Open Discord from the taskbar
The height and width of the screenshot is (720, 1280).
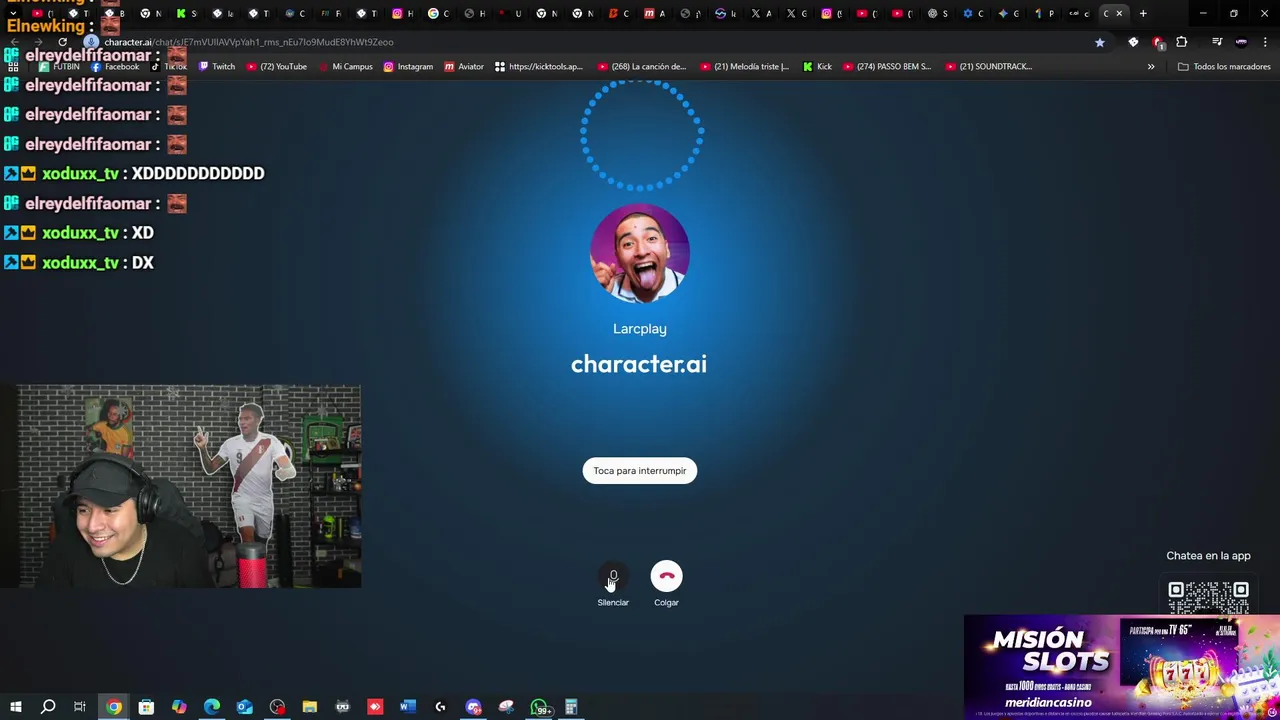coord(473,707)
